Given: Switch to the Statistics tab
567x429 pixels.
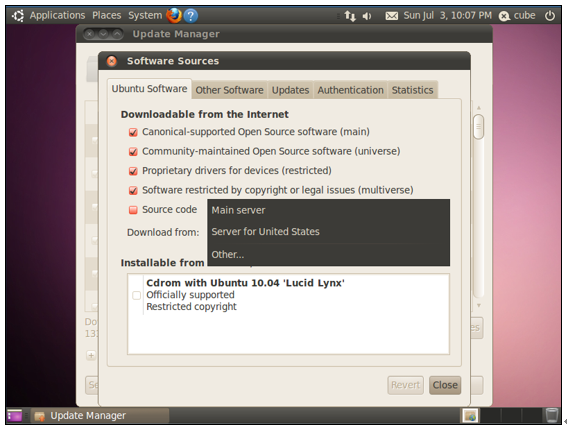Looking at the screenshot, I should tap(412, 90).
